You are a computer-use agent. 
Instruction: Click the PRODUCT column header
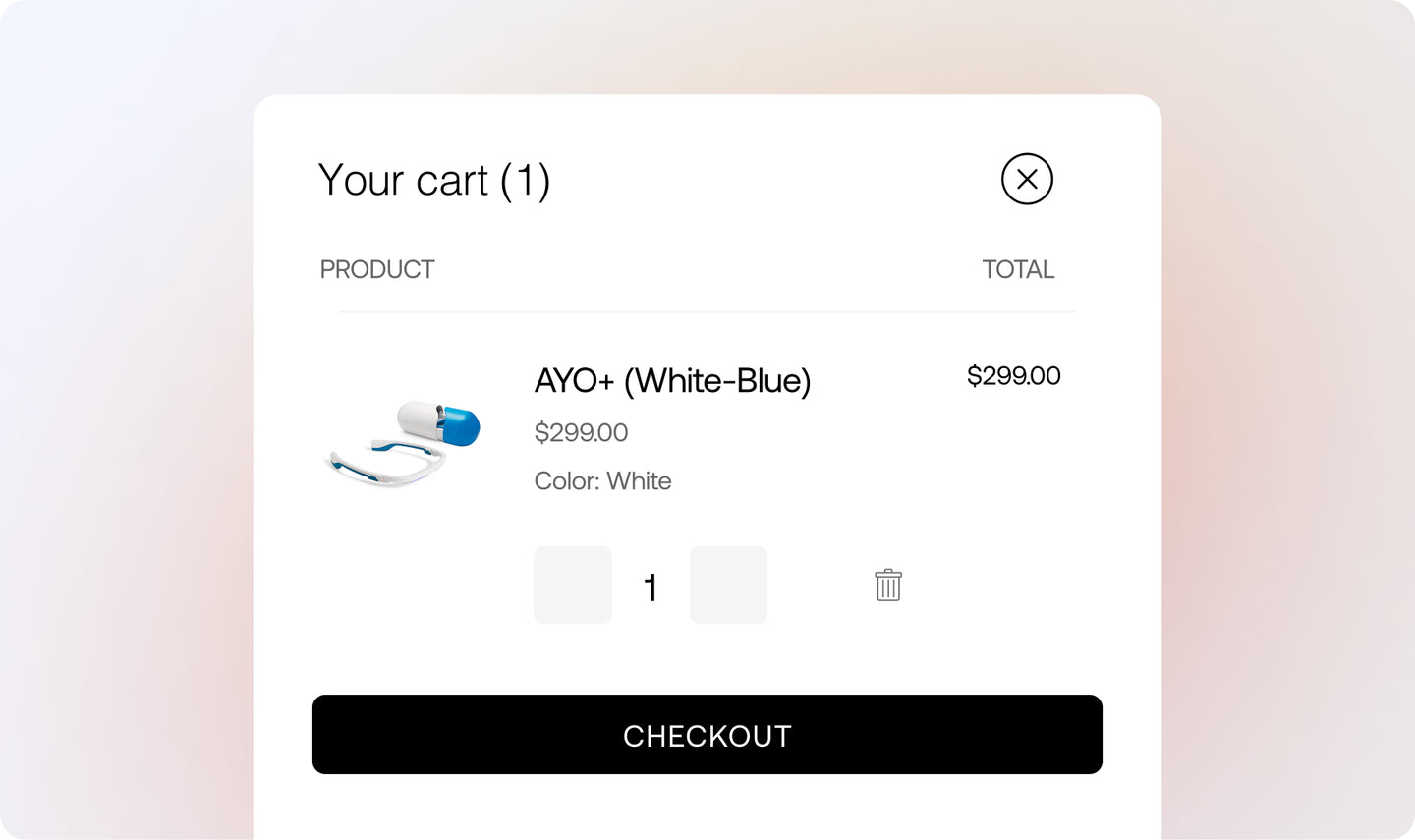point(377,269)
